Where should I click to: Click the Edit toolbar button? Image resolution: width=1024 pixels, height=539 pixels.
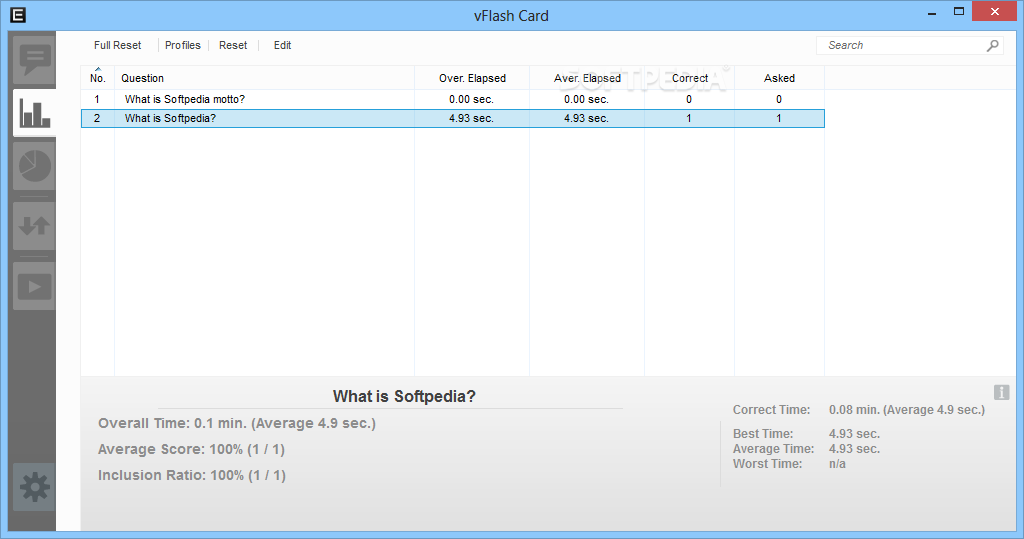pyautogui.click(x=282, y=45)
